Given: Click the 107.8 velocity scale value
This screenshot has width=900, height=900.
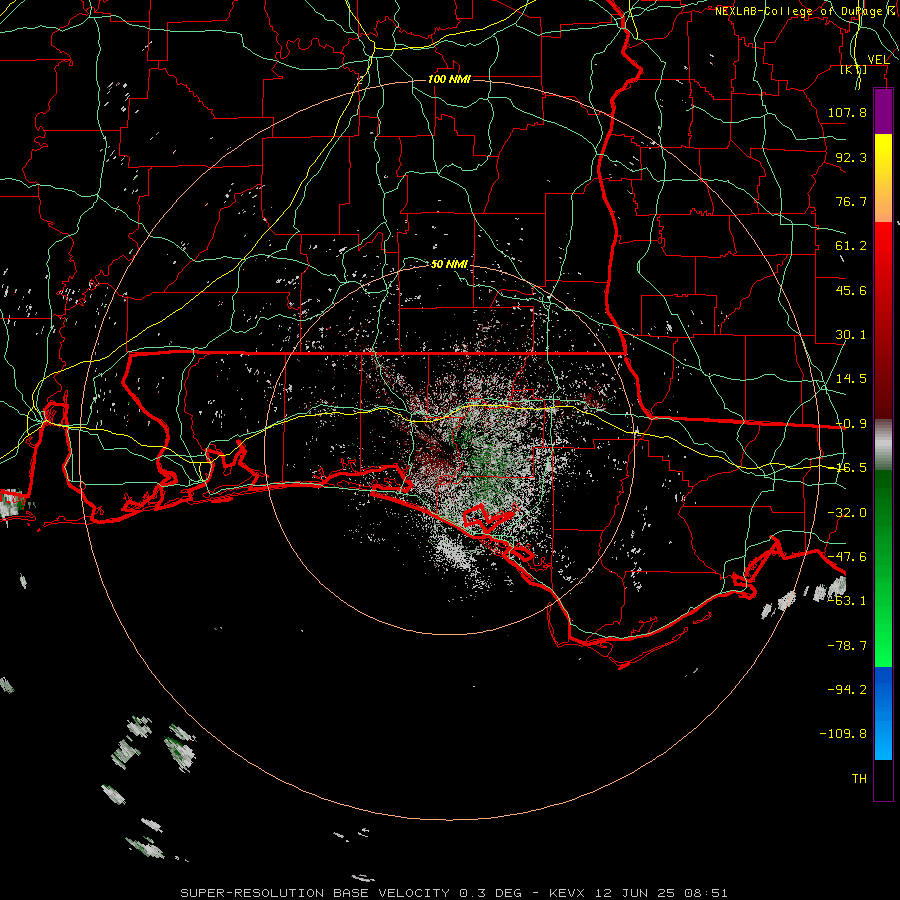Looking at the screenshot, I should click(847, 112).
